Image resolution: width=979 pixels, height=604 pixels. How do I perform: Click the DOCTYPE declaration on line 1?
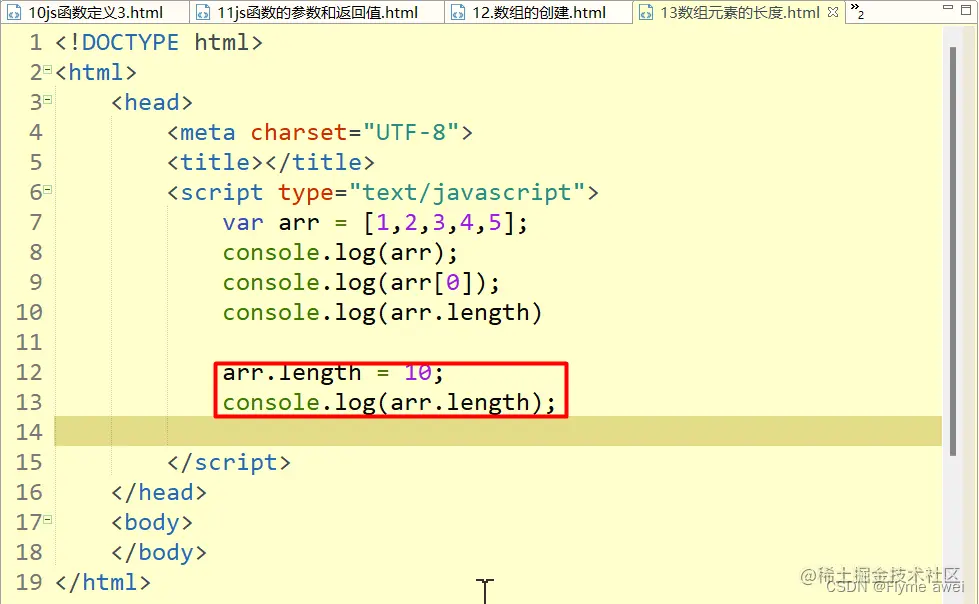pyautogui.click(x=159, y=42)
